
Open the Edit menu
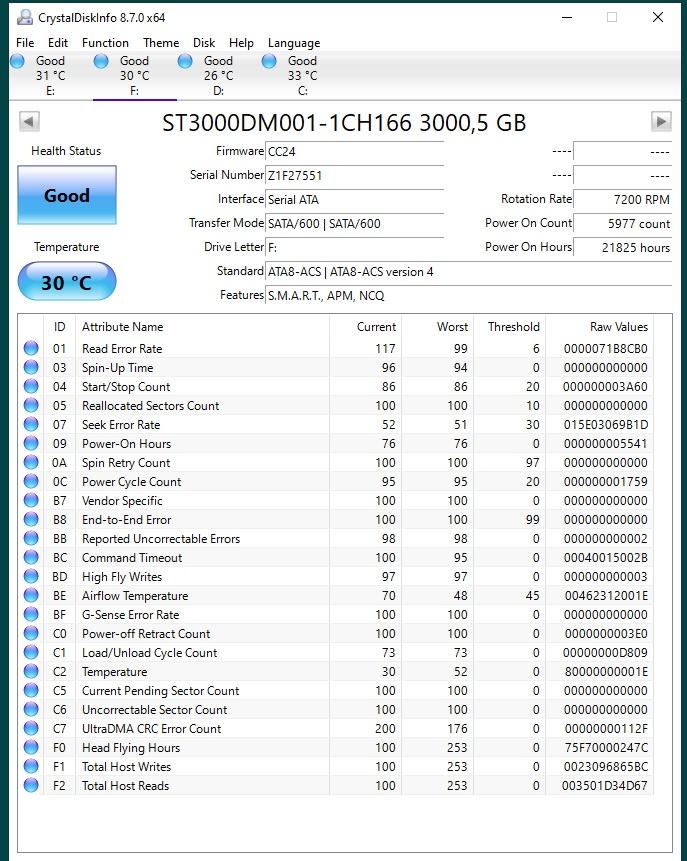(58, 43)
